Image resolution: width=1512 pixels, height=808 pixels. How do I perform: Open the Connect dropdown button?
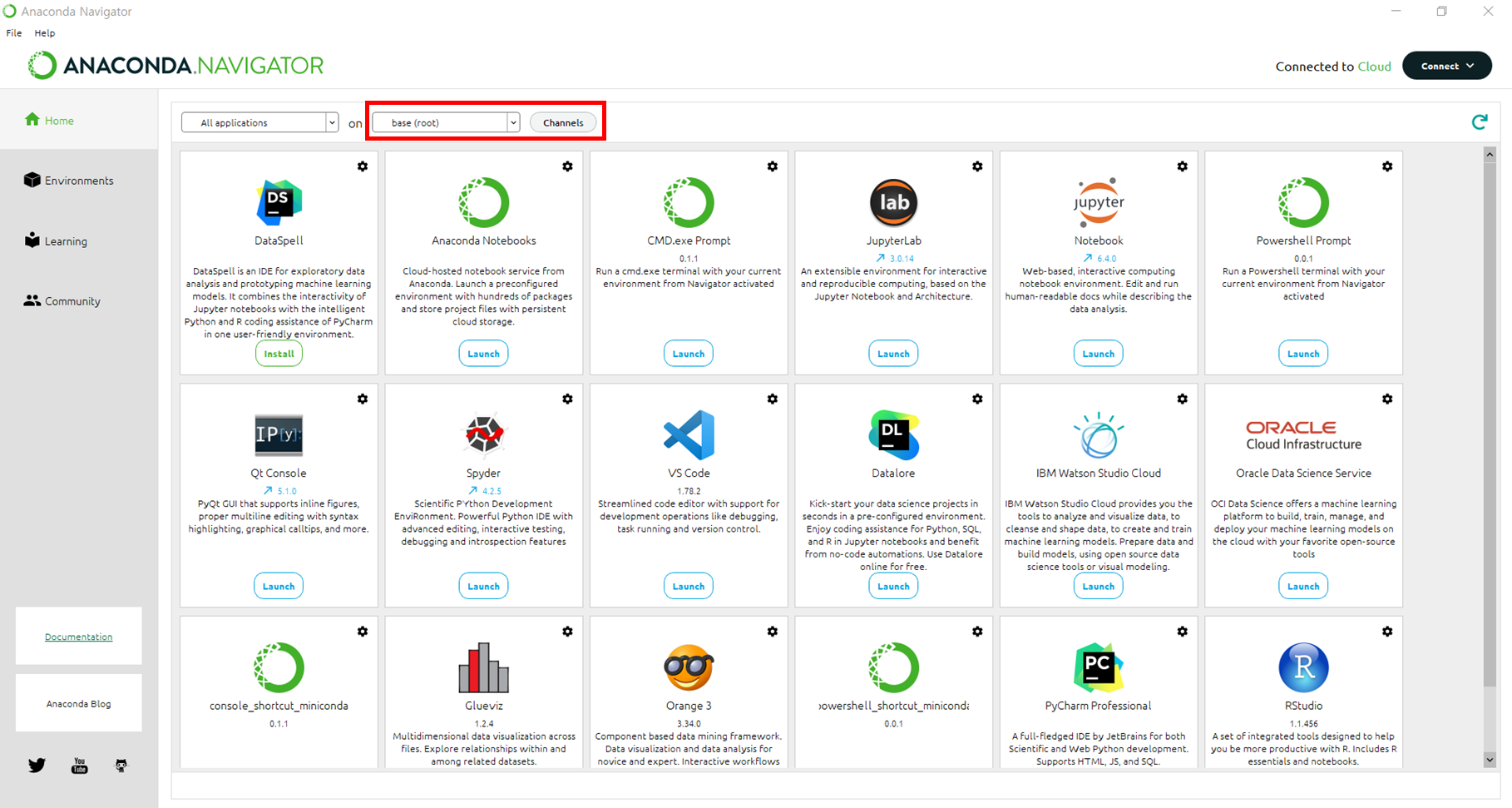coord(1447,66)
